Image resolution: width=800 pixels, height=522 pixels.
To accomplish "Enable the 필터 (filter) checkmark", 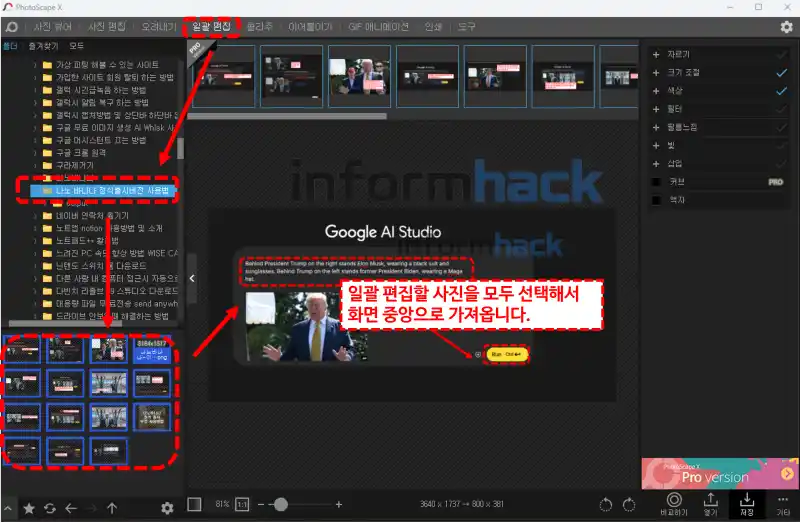I will coord(781,109).
